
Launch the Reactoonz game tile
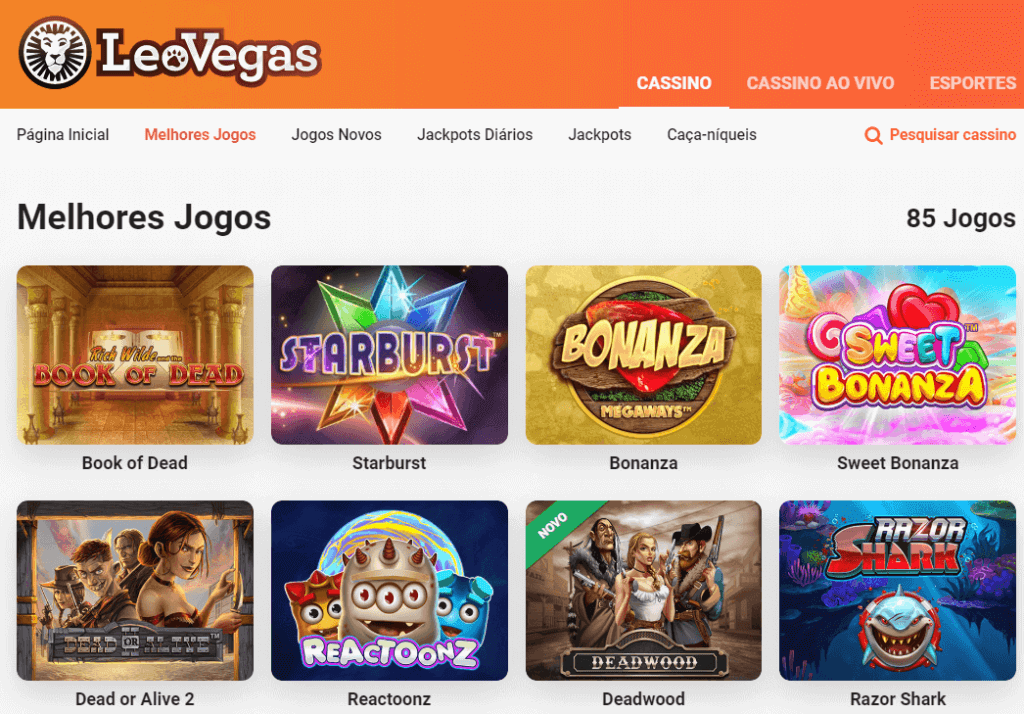(389, 591)
